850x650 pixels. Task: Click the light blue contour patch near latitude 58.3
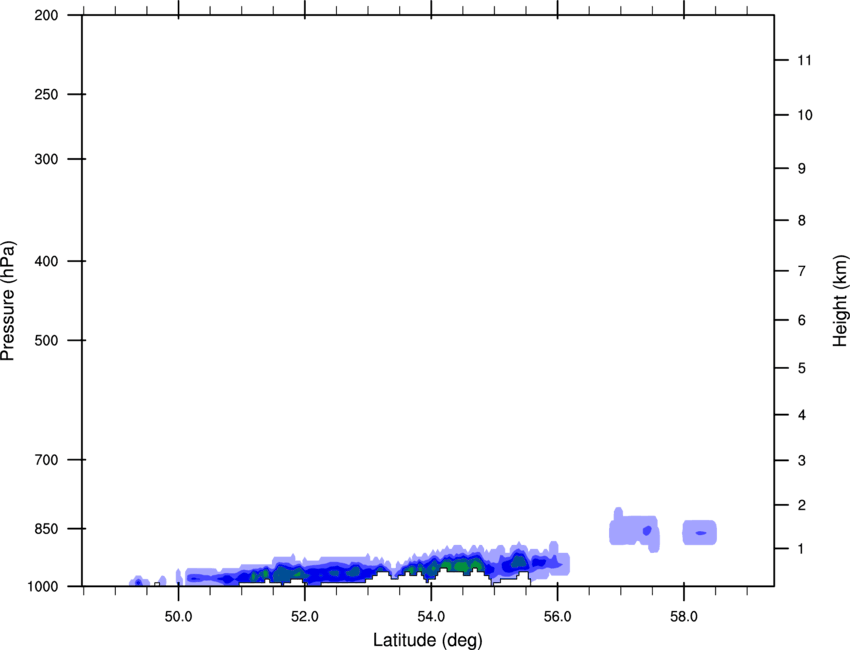pos(700,532)
